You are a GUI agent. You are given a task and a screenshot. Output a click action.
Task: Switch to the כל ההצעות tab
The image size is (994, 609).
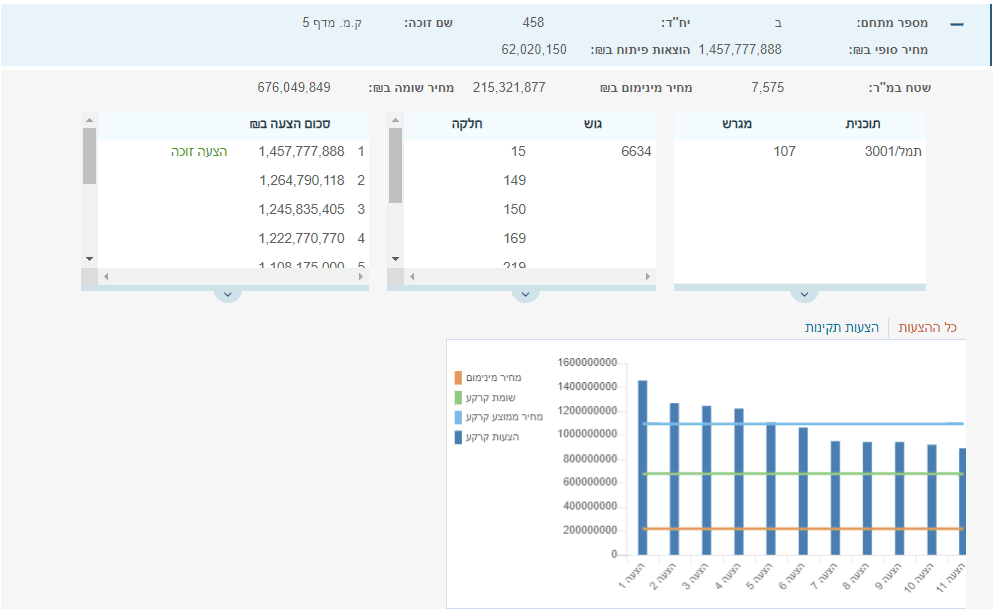(x=928, y=328)
